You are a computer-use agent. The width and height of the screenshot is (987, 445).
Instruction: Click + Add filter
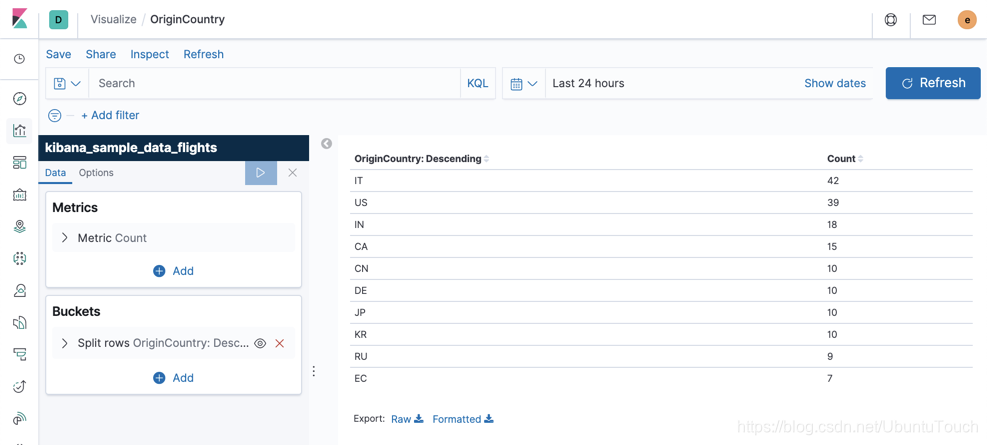[x=110, y=115]
